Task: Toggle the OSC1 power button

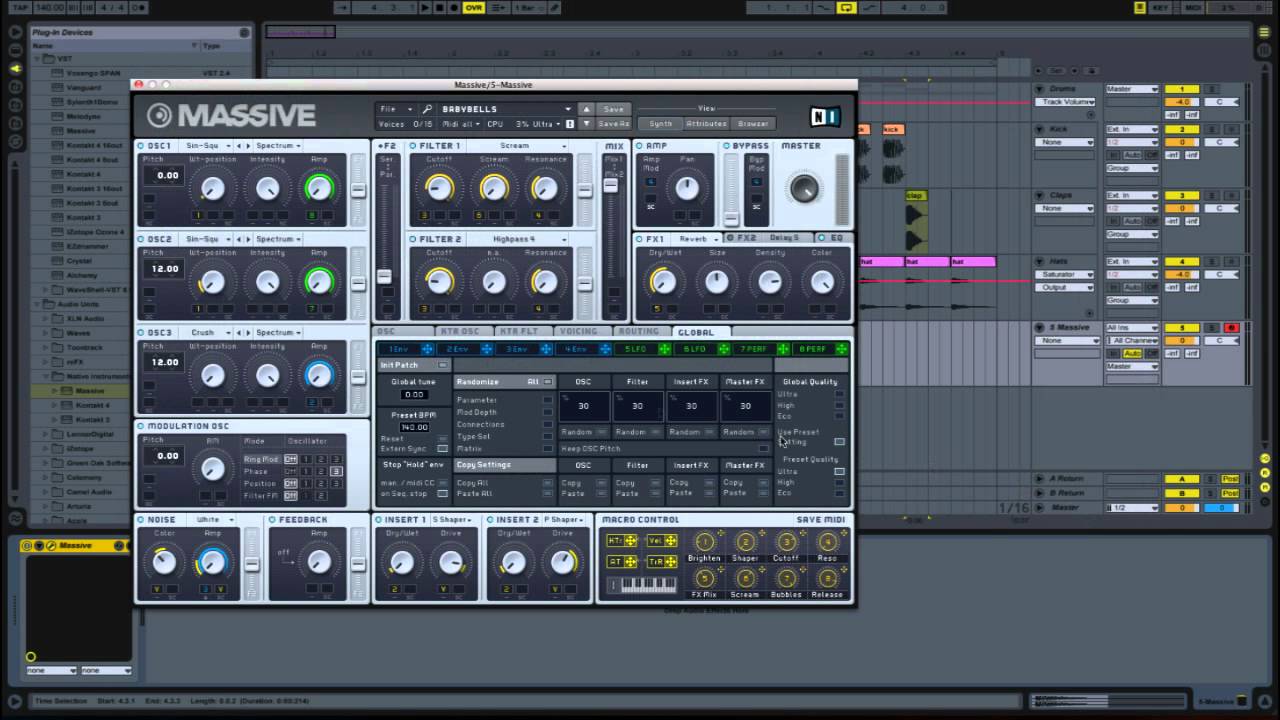Action: (x=141, y=146)
